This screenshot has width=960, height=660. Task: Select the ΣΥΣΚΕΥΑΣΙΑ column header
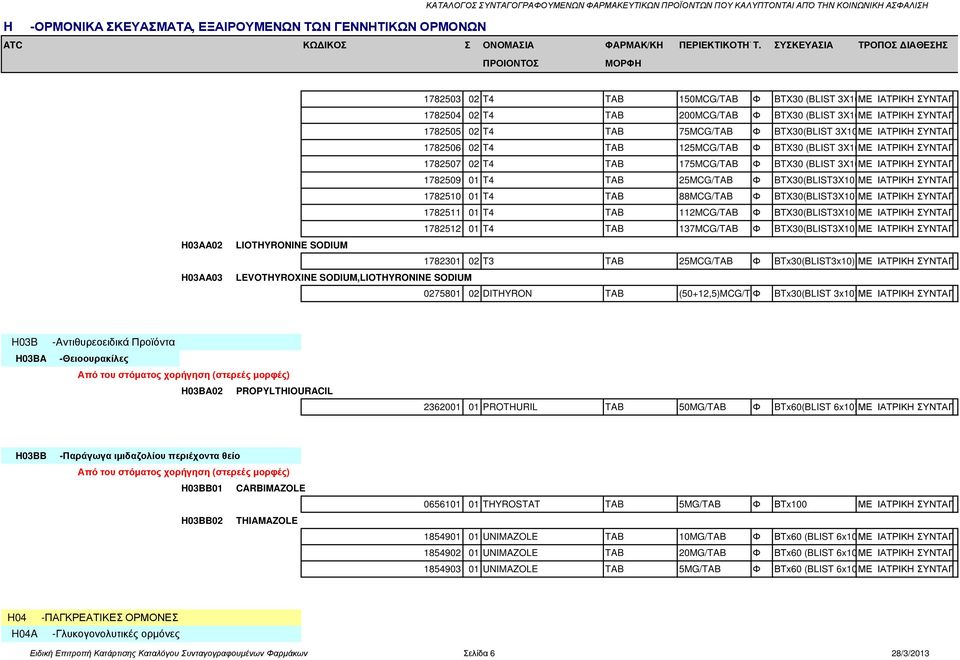[x=803, y=45]
